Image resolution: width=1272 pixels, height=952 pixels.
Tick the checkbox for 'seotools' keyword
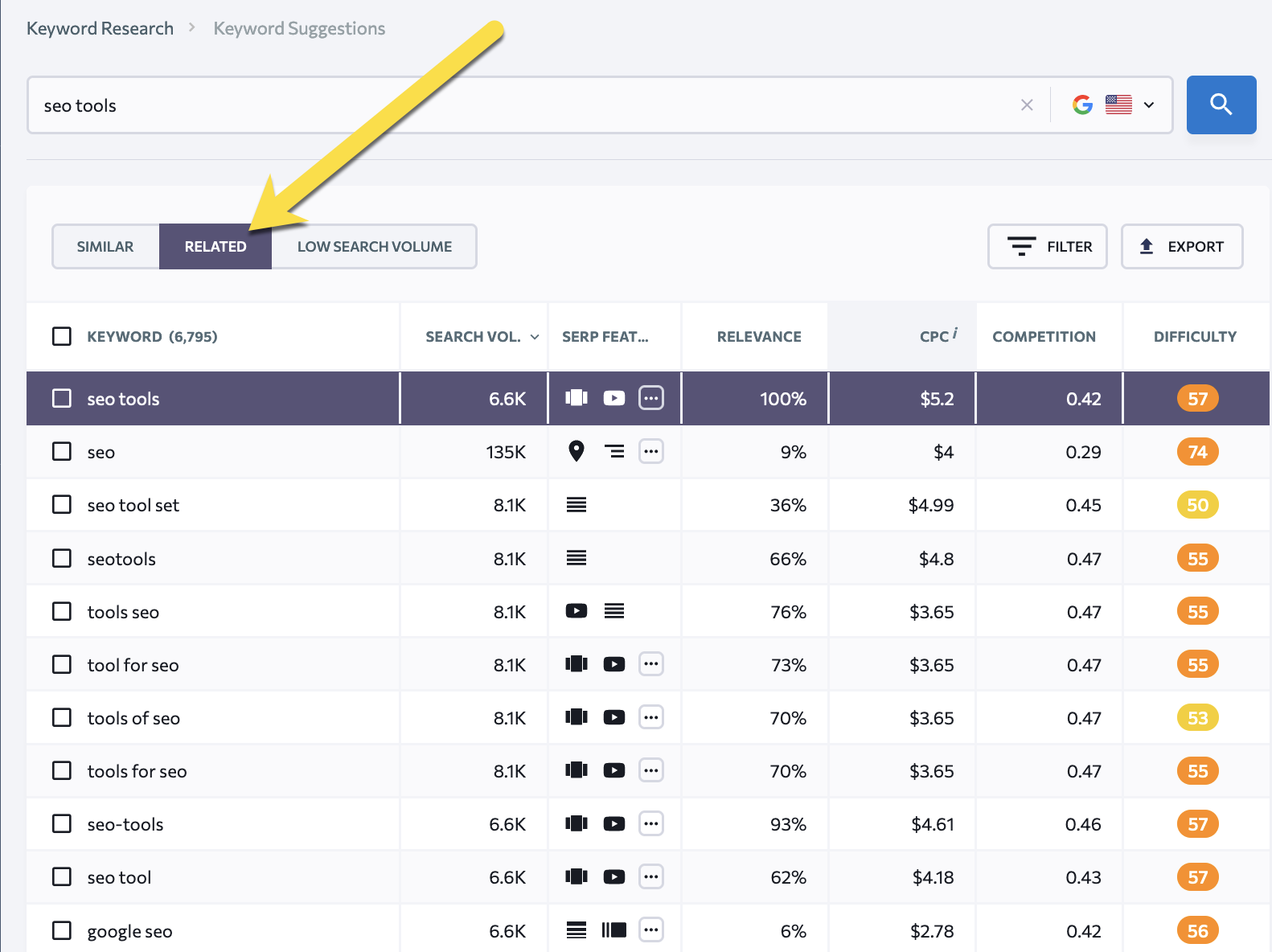62,558
